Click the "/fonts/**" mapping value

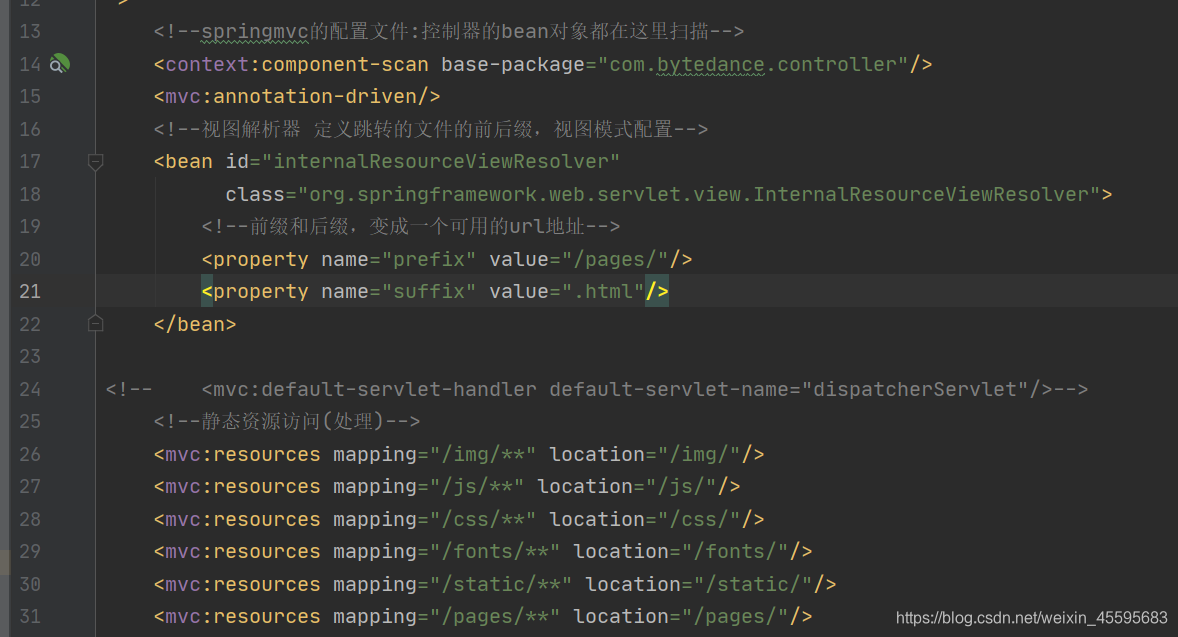tap(494, 551)
